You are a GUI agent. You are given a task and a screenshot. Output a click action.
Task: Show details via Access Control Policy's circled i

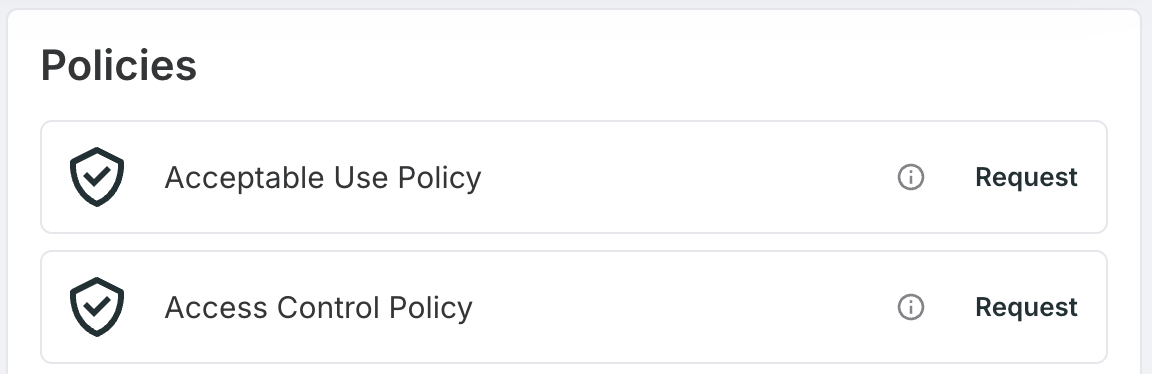[911, 307]
